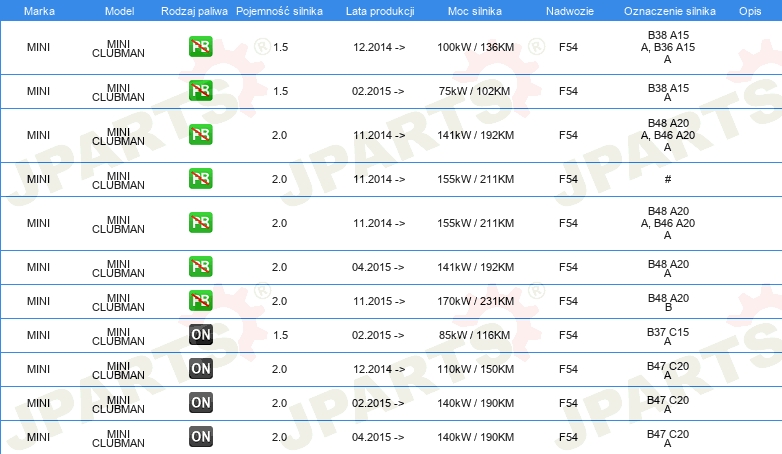Click 1.5 capacity in the 100kW / 136KM row
Image resolution: width=782 pixels, height=454 pixels.
[x=281, y=47]
